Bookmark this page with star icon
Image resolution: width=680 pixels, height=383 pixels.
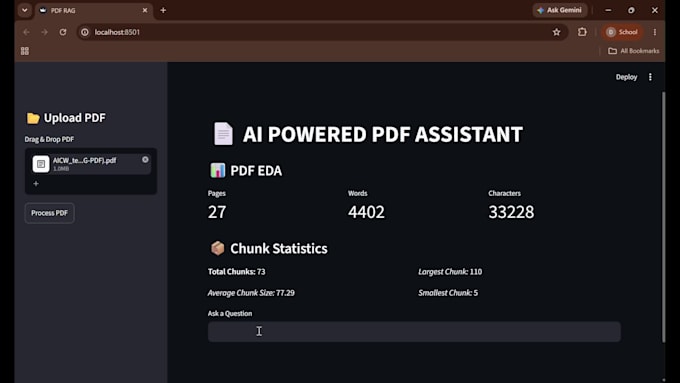(556, 32)
